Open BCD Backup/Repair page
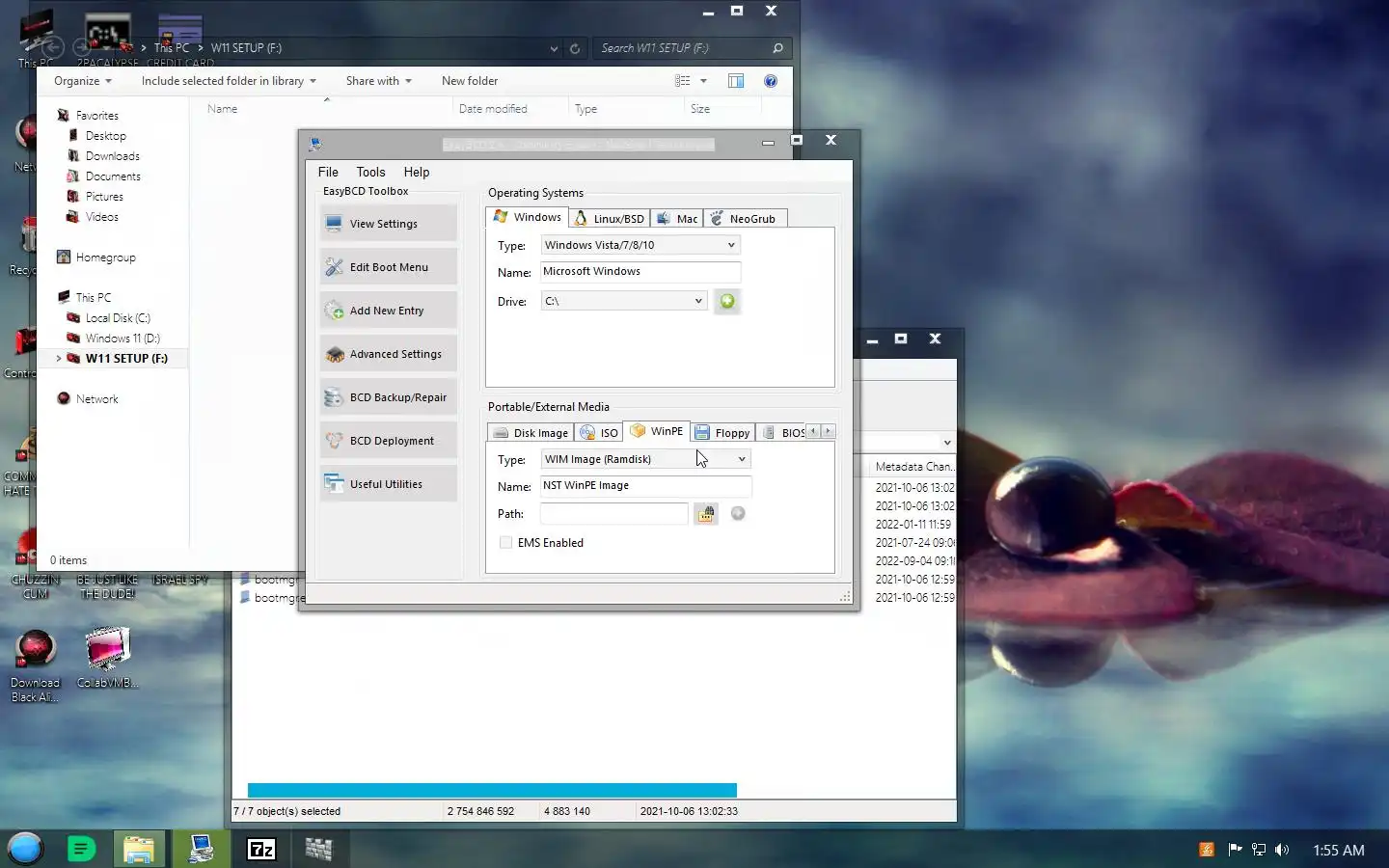Viewport: 1389px width, 868px height. [388, 397]
